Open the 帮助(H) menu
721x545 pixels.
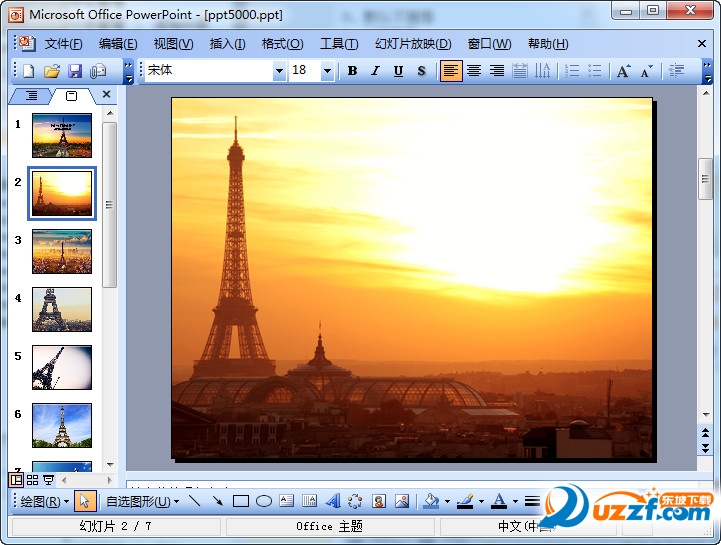pyautogui.click(x=548, y=44)
